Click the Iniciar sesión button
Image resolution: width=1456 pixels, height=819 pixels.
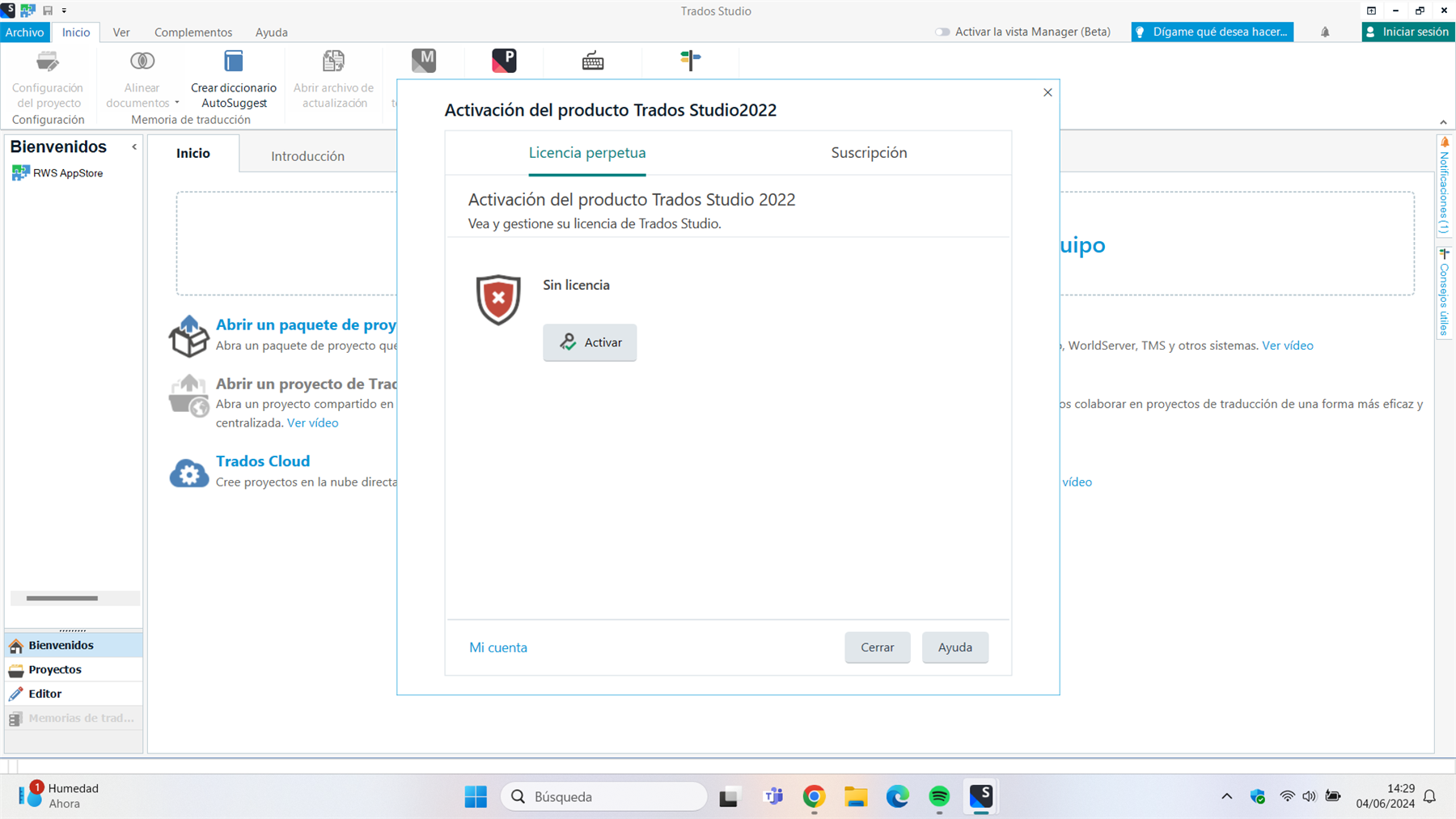tap(1408, 32)
